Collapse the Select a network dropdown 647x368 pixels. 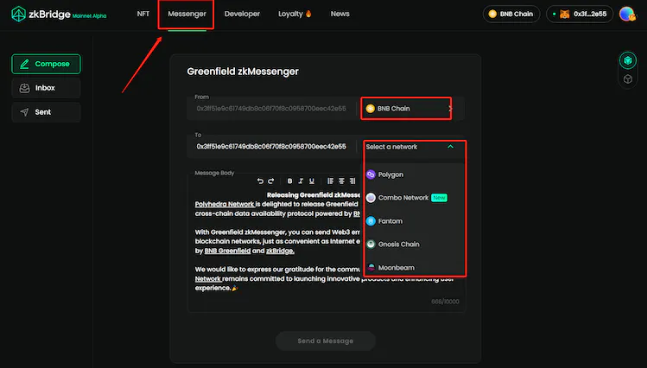tap(450, 146)
